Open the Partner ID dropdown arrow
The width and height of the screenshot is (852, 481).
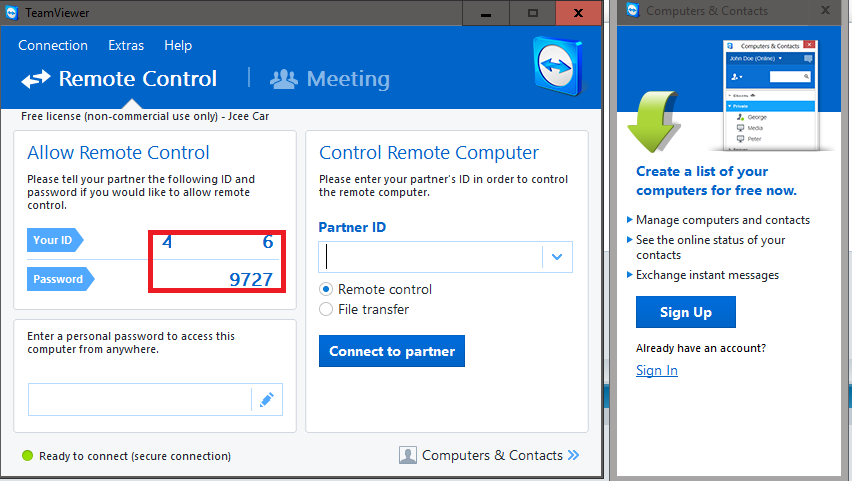point(557,257)
